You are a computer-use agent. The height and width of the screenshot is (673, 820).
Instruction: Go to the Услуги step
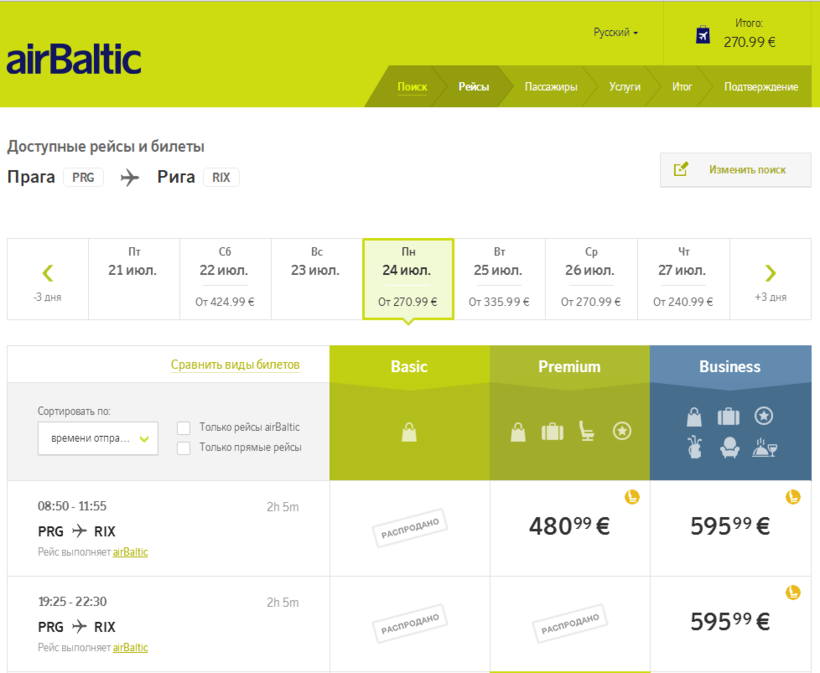coord(625,87)
